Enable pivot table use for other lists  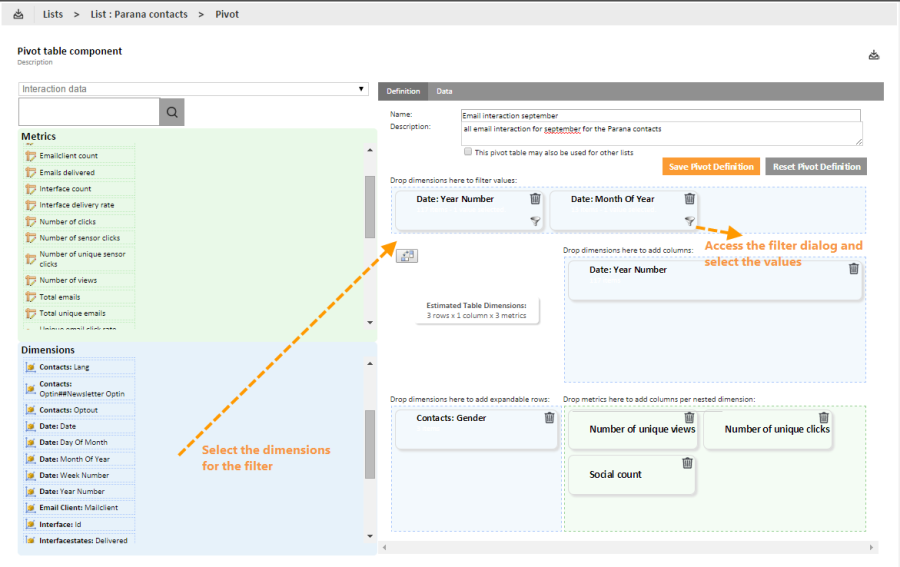468,152
